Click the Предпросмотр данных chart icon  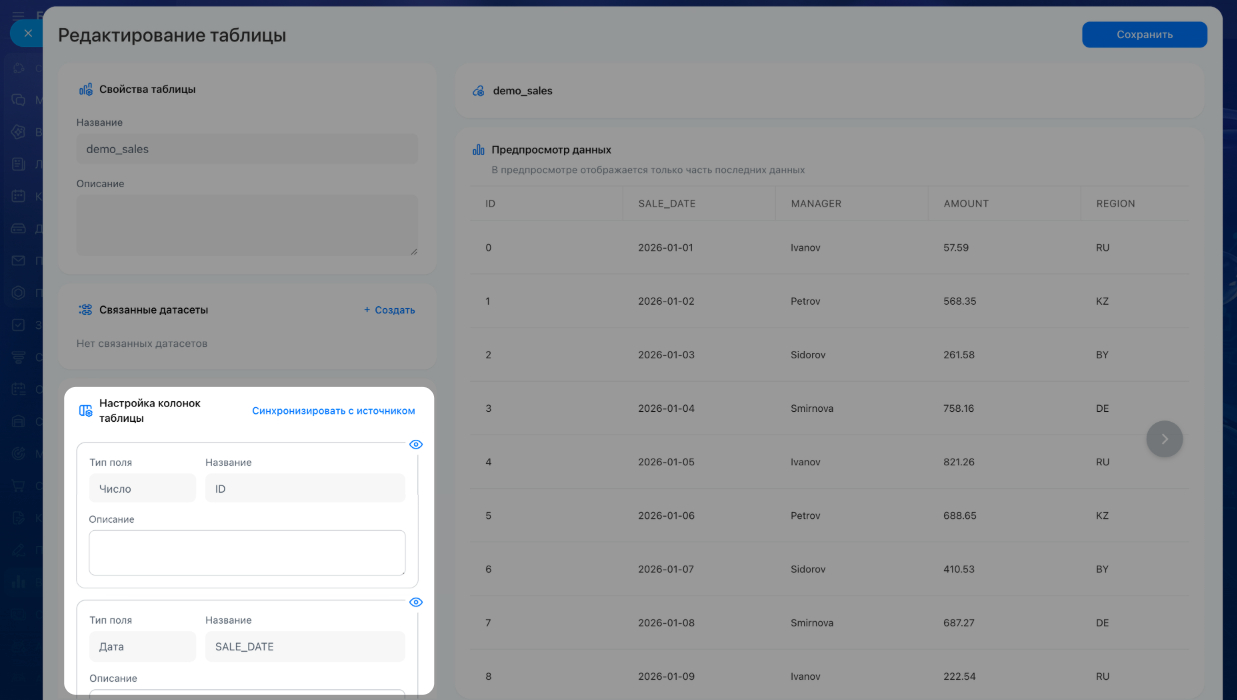pyautogui.click(x=479, y=150)
